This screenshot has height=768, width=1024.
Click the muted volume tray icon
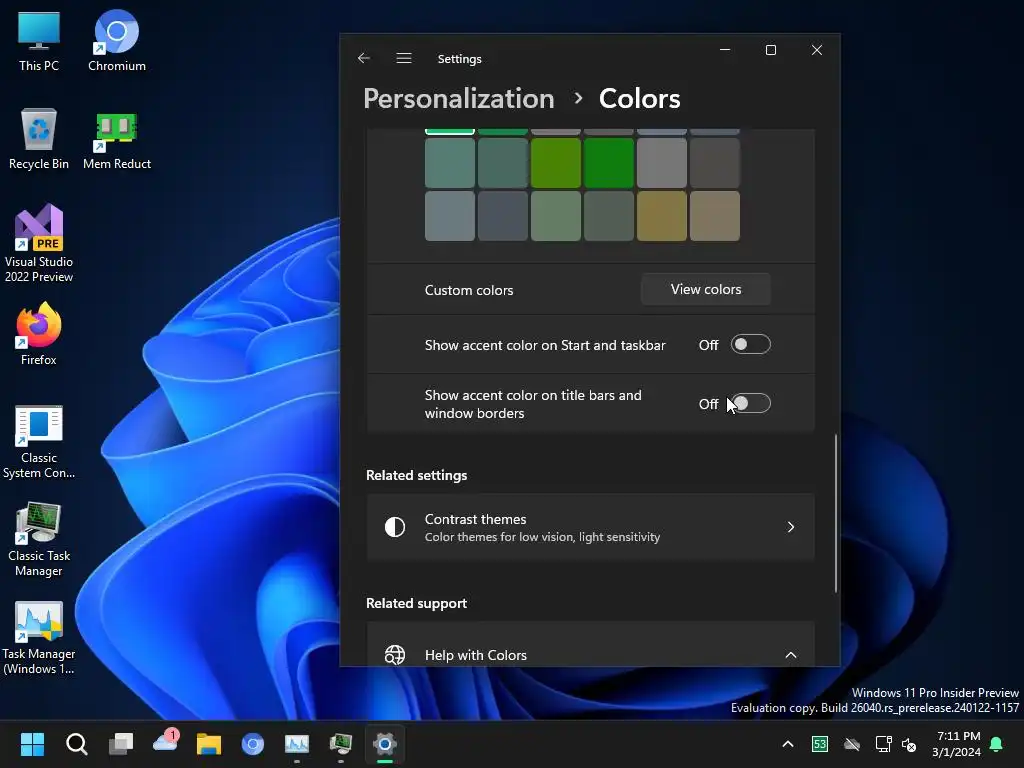908,744
